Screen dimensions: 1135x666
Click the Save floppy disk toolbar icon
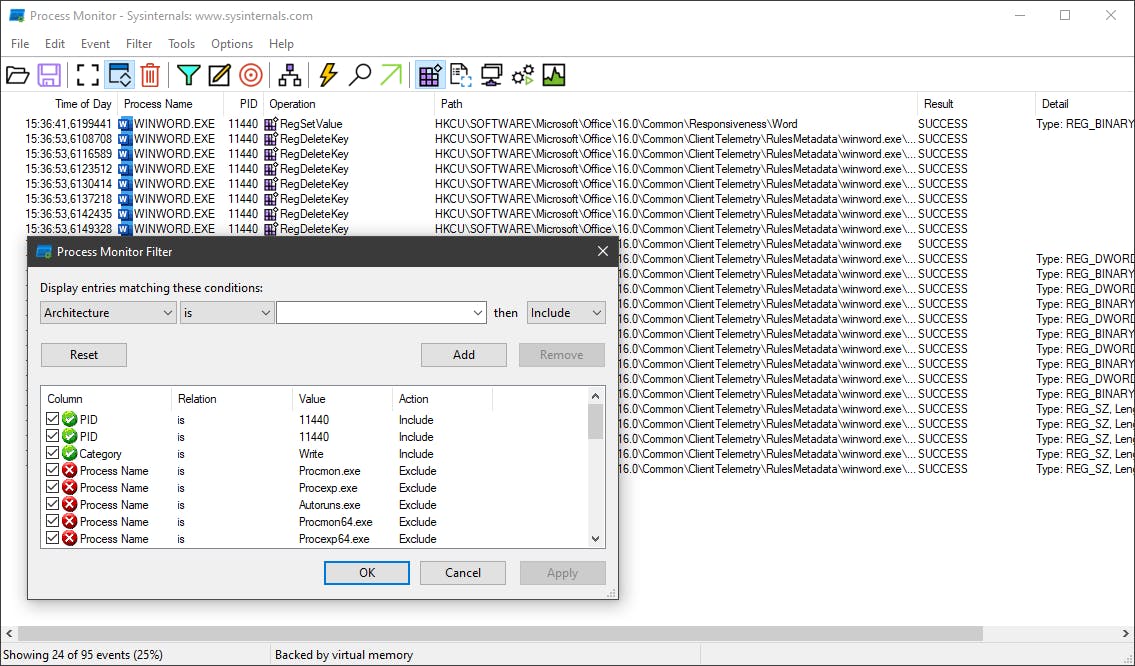[49, 75]
